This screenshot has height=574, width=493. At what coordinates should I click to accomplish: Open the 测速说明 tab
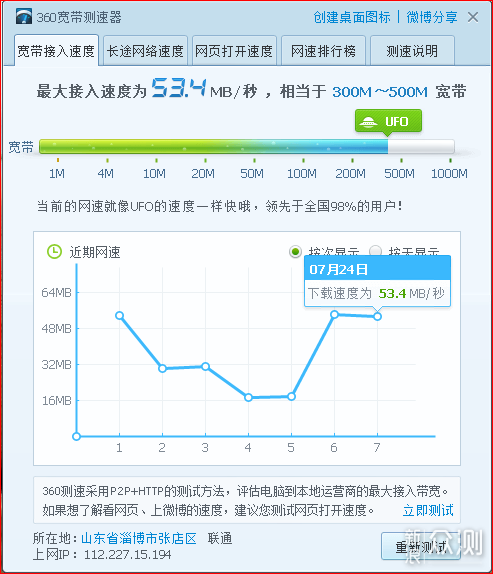click(412, 51)
